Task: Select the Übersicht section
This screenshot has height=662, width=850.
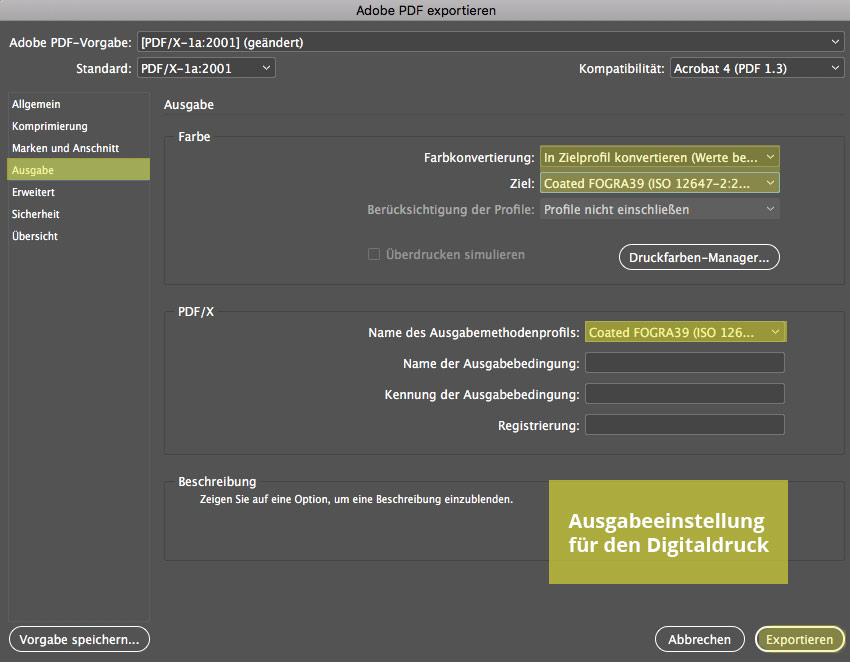Action: [x=79, y=236]
